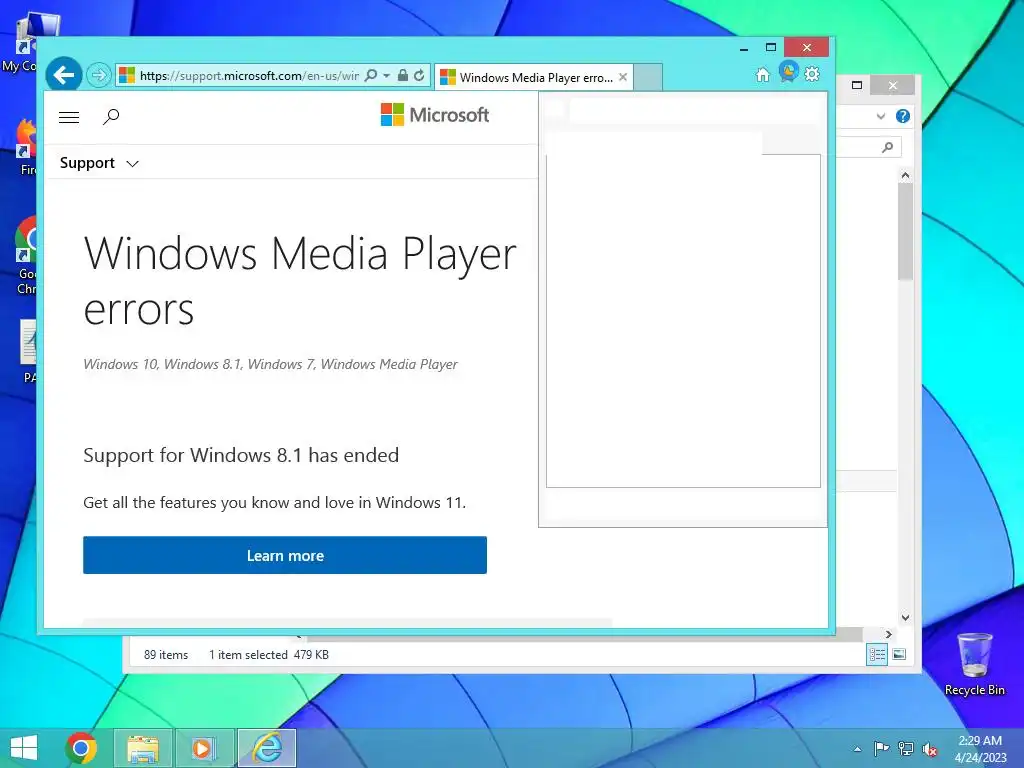This screenshot has width=1024, height=768.
Task: Maximize the Internet Explorer window
Action: (x=771, y=48)
